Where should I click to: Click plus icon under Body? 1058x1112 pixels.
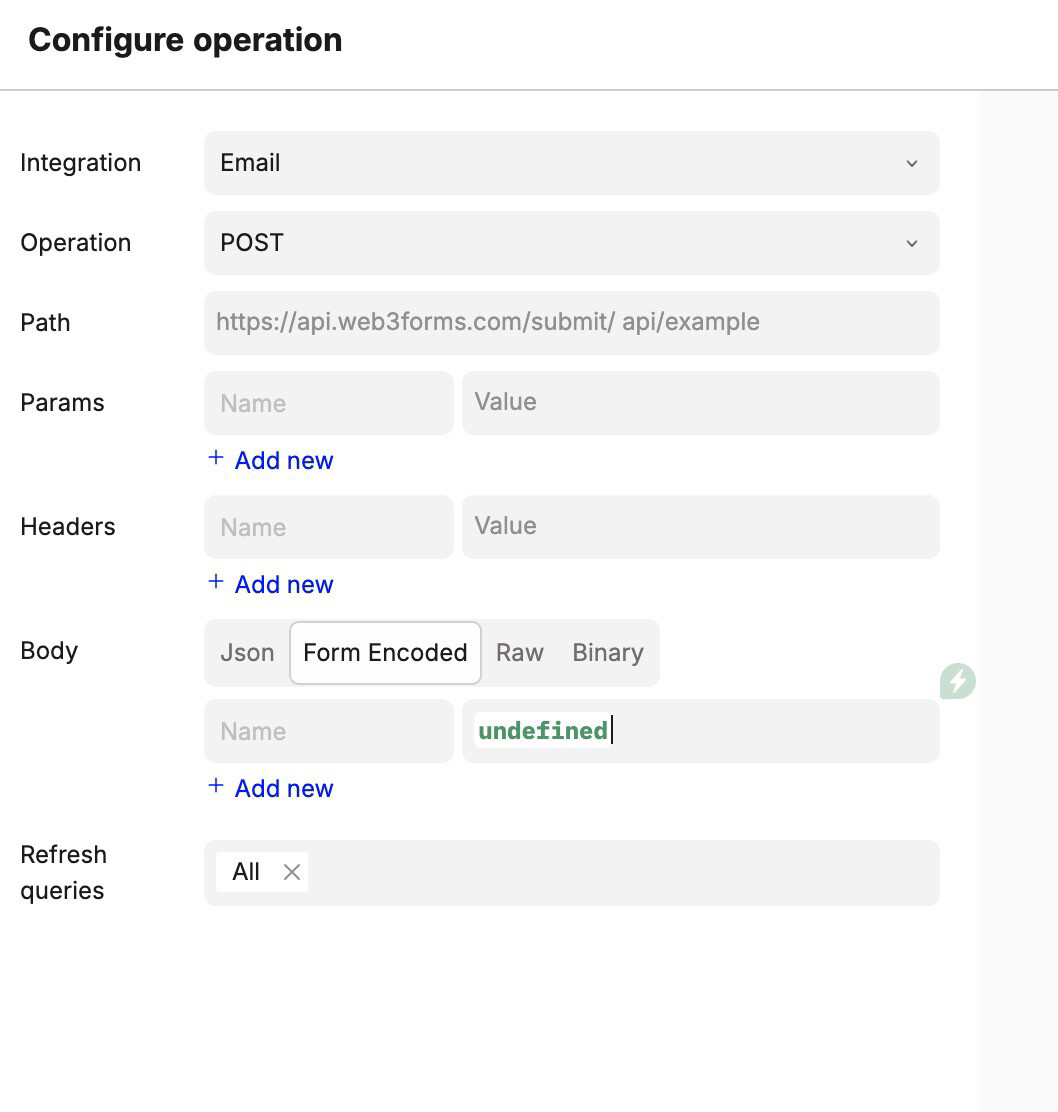215,786
